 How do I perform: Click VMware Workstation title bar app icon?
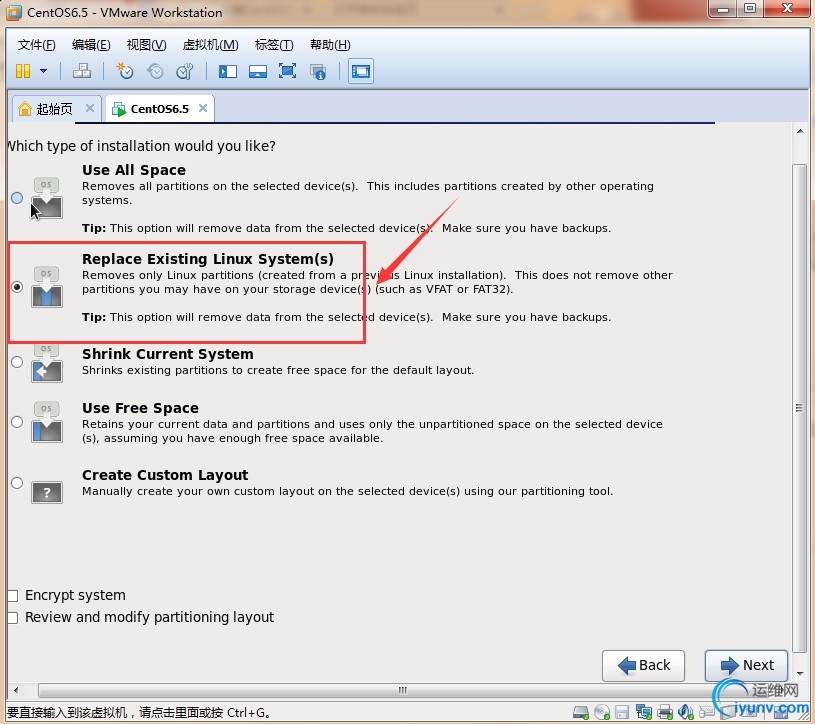point(14,12)
